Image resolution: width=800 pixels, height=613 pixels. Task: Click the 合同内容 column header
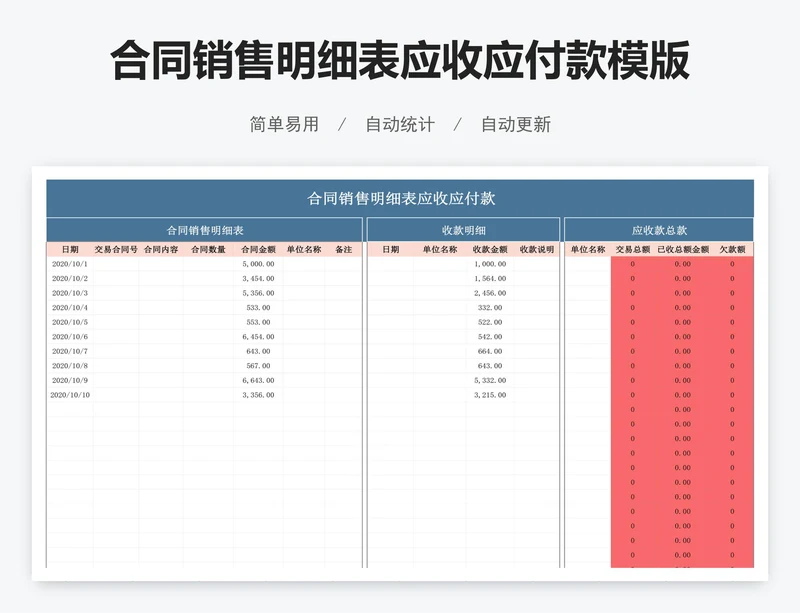point(161,250)
